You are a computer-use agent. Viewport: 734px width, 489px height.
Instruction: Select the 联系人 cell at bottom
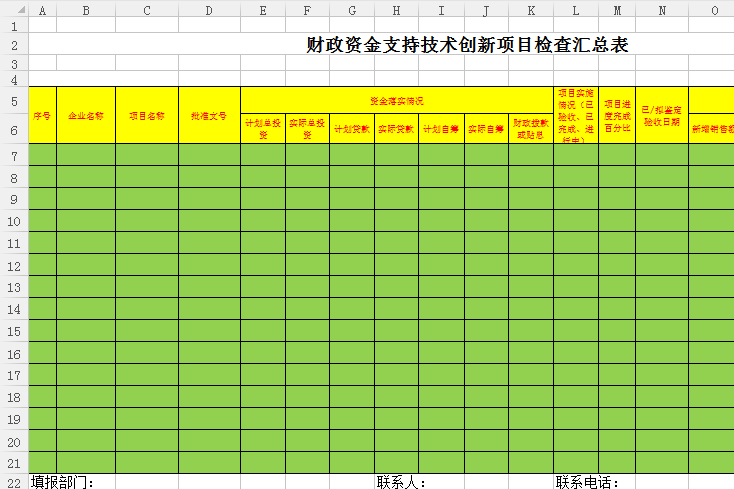tap(402, 482)
